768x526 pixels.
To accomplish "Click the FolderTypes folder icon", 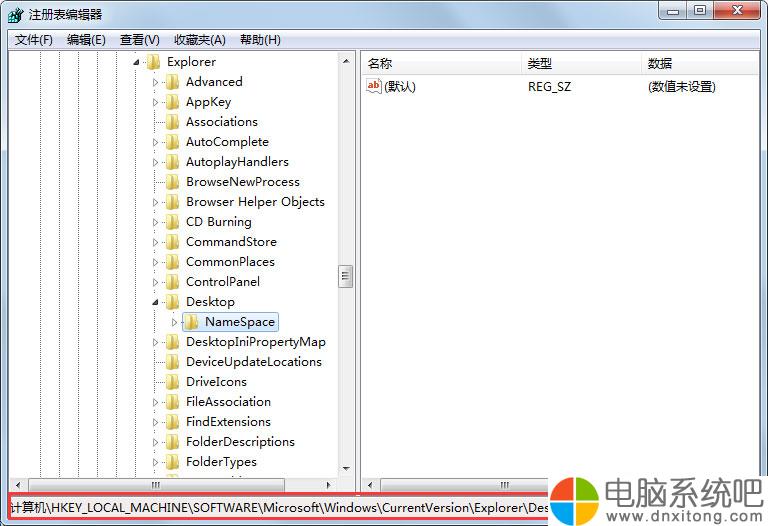I will tap(172, 462).
